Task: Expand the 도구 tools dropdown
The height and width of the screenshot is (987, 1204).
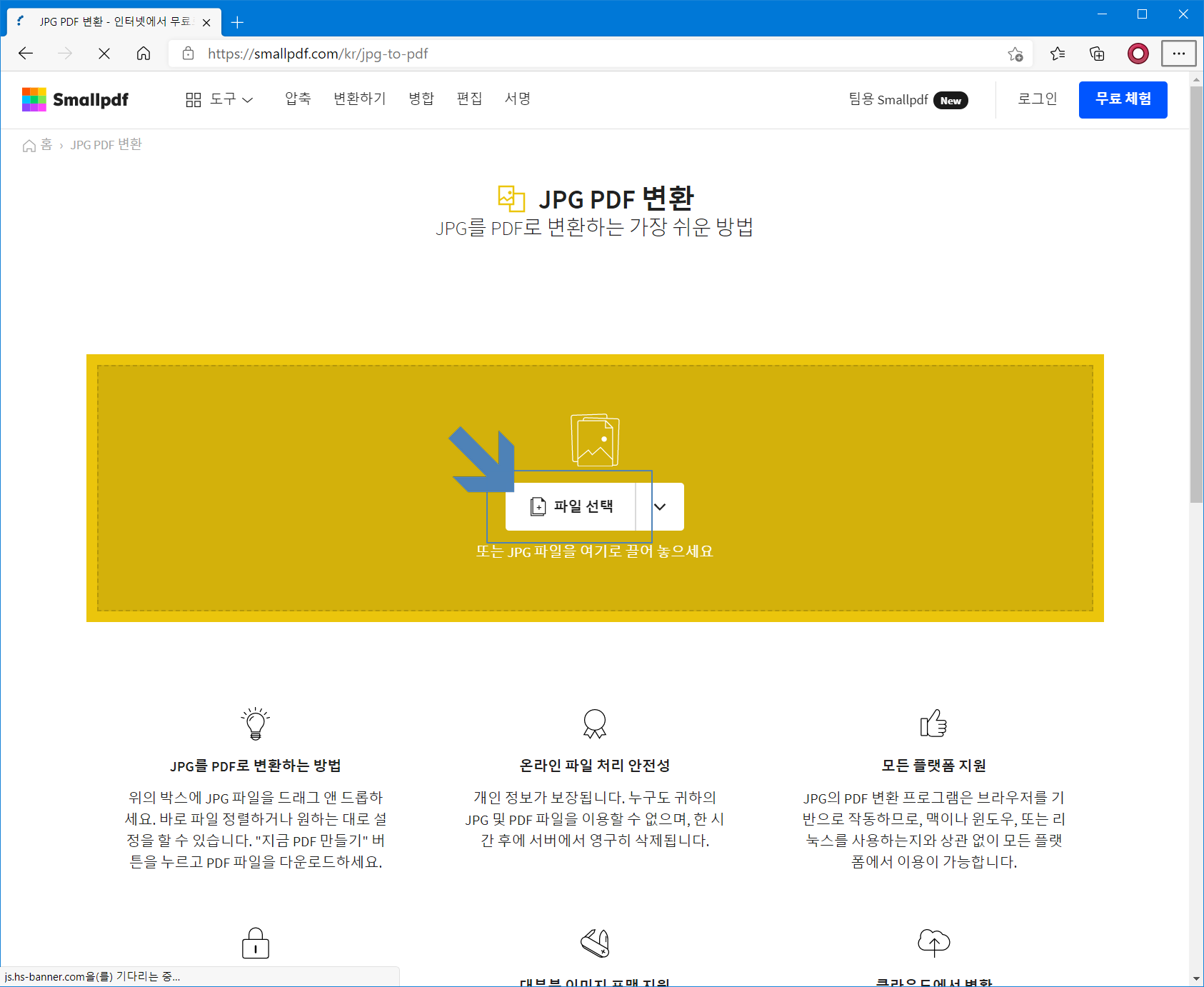Action: tap(219, 99)
